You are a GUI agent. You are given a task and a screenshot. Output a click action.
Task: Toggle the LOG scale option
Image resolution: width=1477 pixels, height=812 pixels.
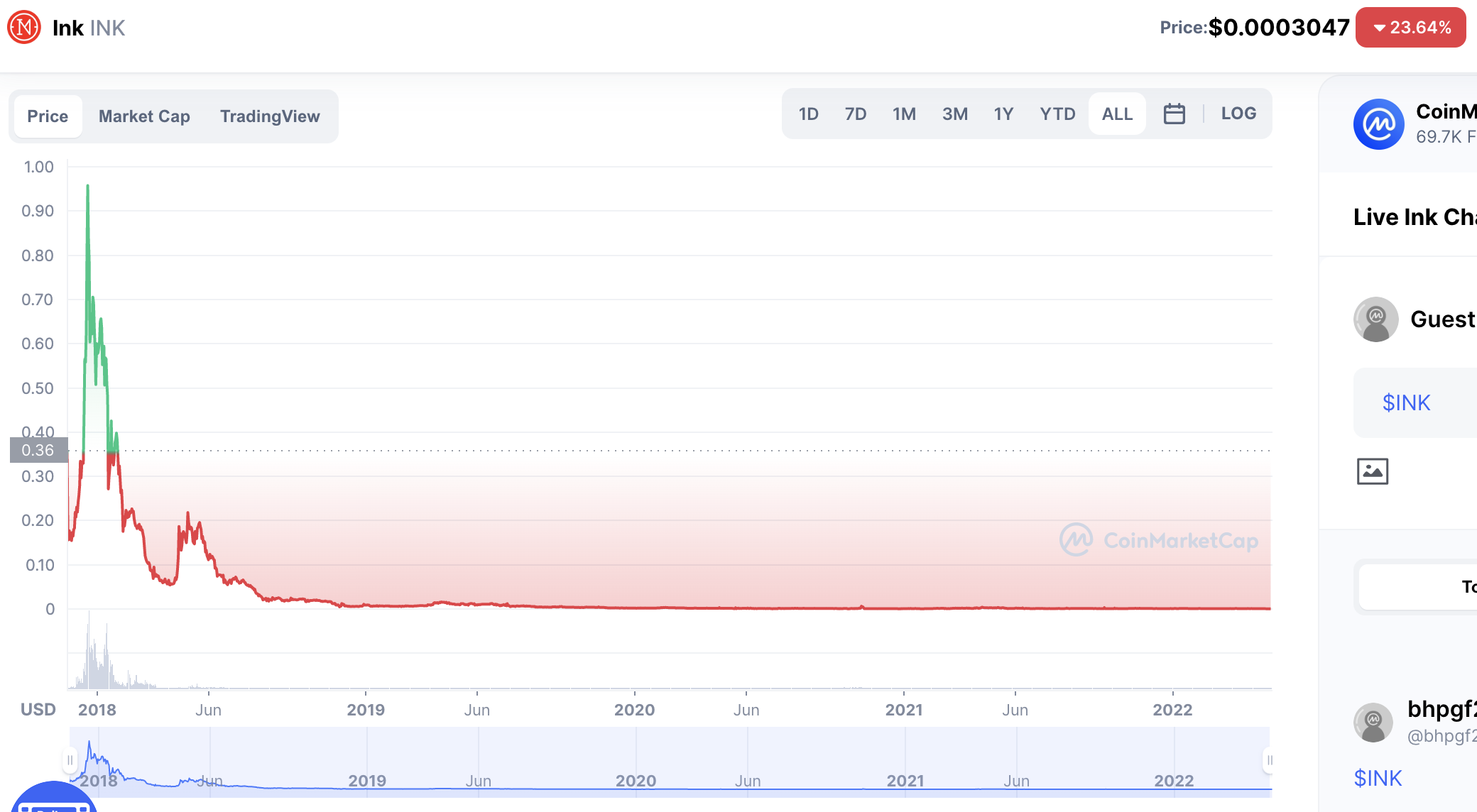tap(1238, 114)
